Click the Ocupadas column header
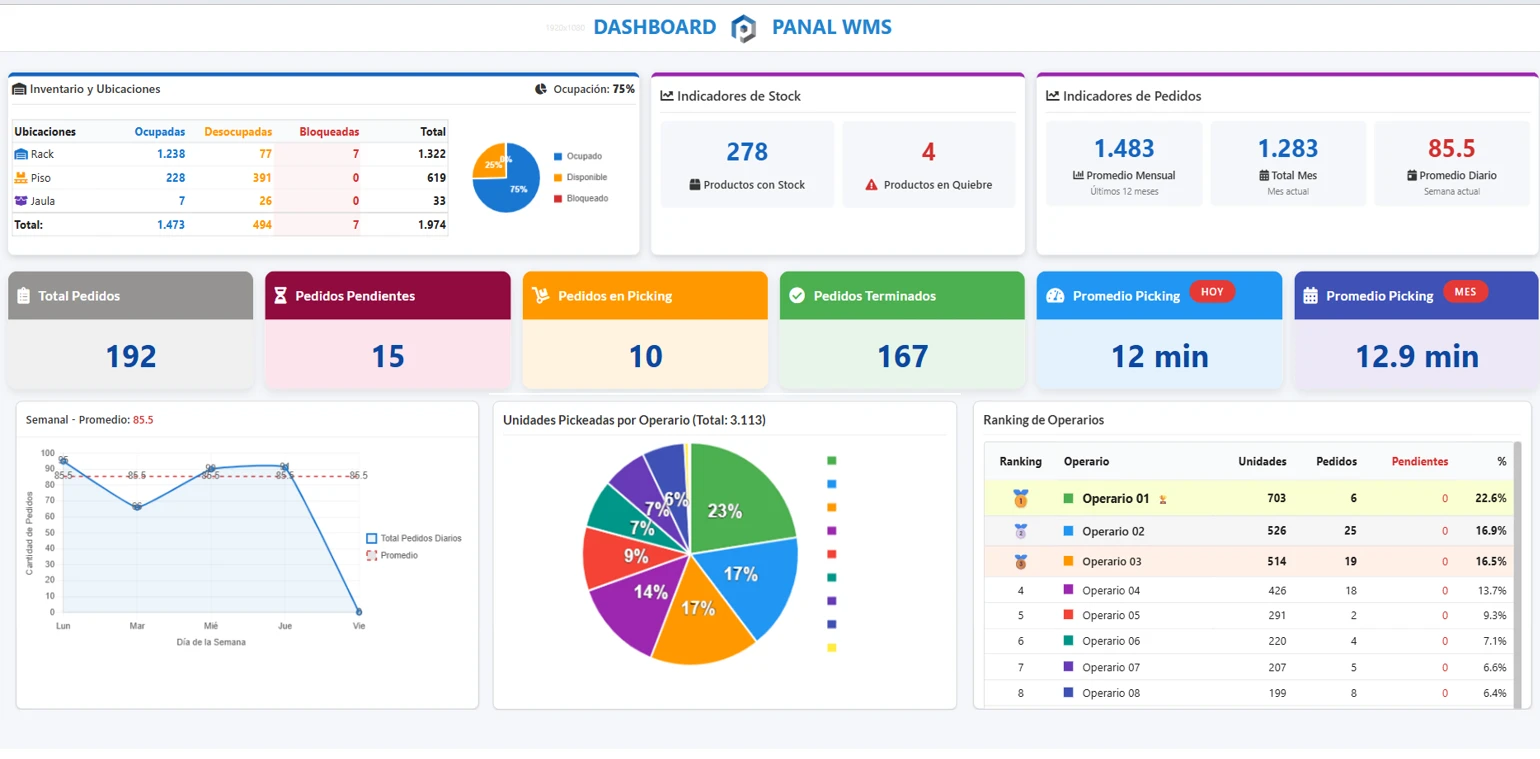Viewport: 1540px width, 759px height. tap(160, 132)
